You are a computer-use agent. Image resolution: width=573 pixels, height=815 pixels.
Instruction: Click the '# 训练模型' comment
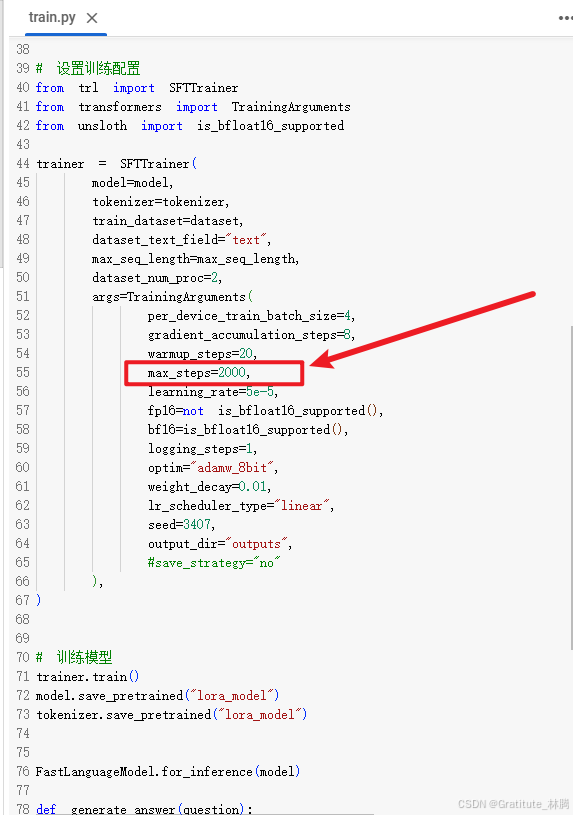click(74, 658)
